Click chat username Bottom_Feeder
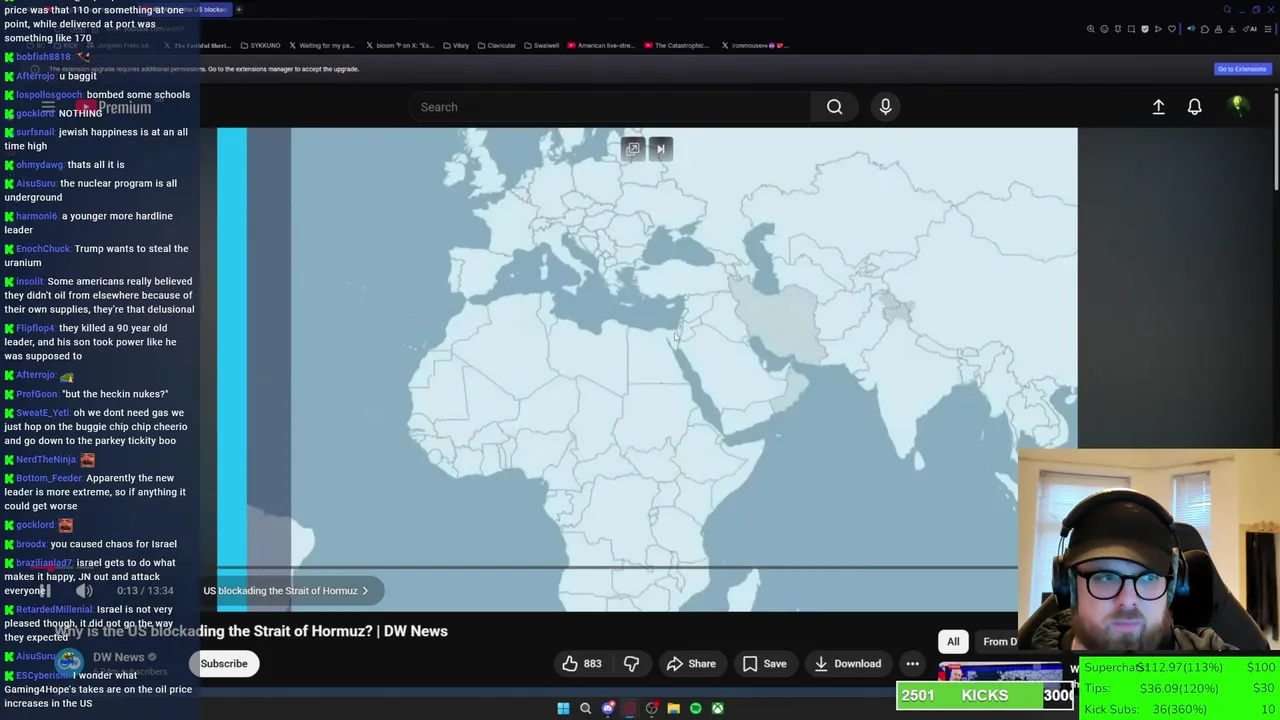This screenshot has width=1280, height=720. (x=49, y=478)
